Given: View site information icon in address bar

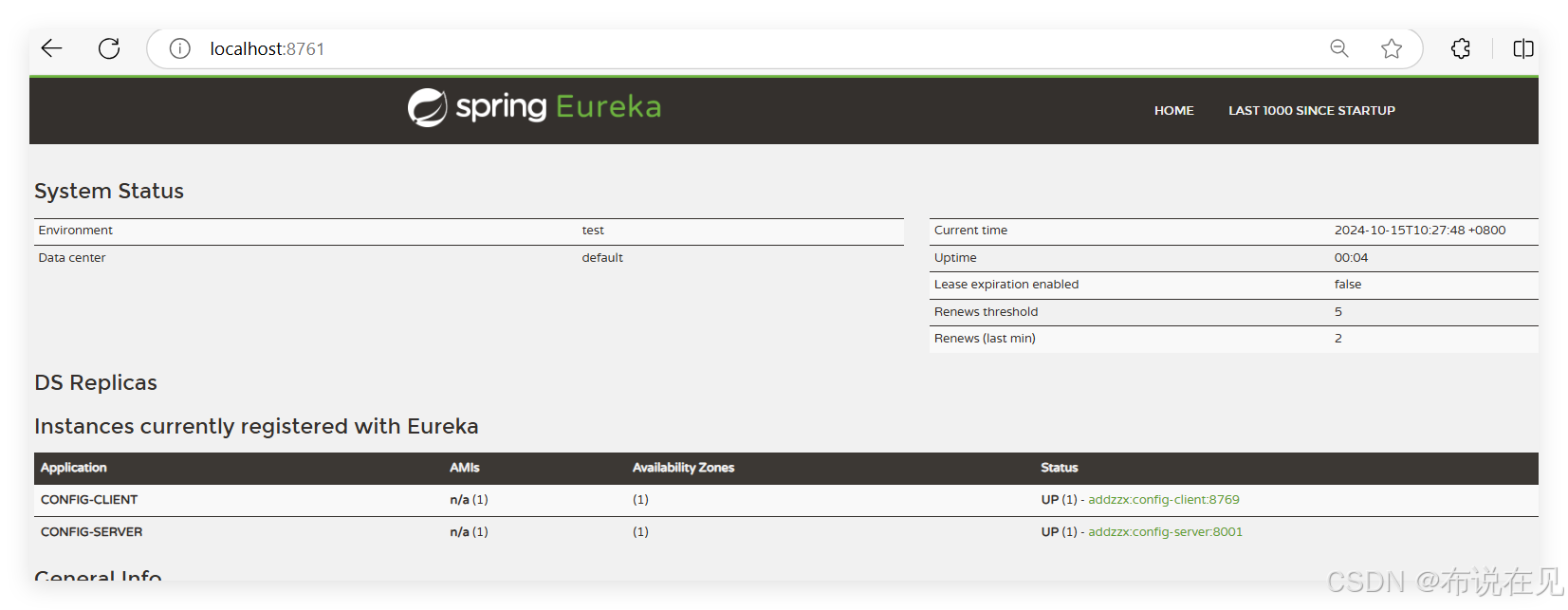Looking at the screenshot, I should [x=179, y=48].
